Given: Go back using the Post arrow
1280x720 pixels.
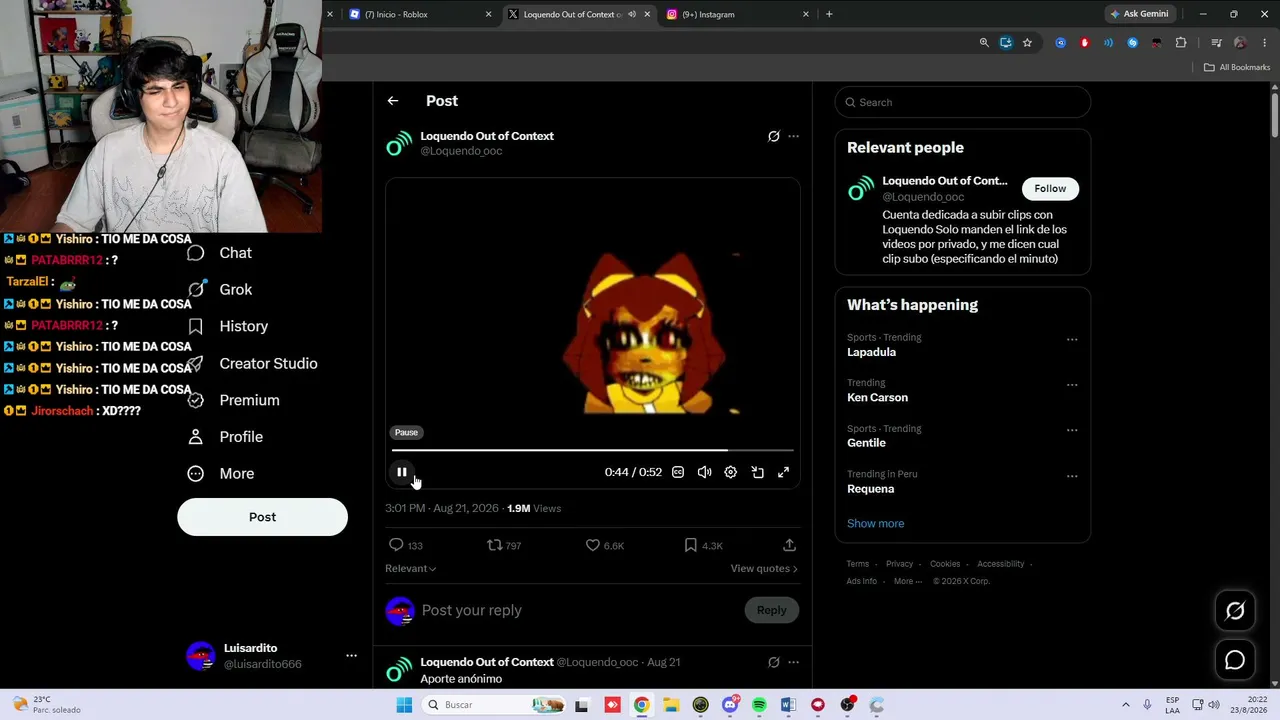Looking at the screenshot, I should pos(393,101).
